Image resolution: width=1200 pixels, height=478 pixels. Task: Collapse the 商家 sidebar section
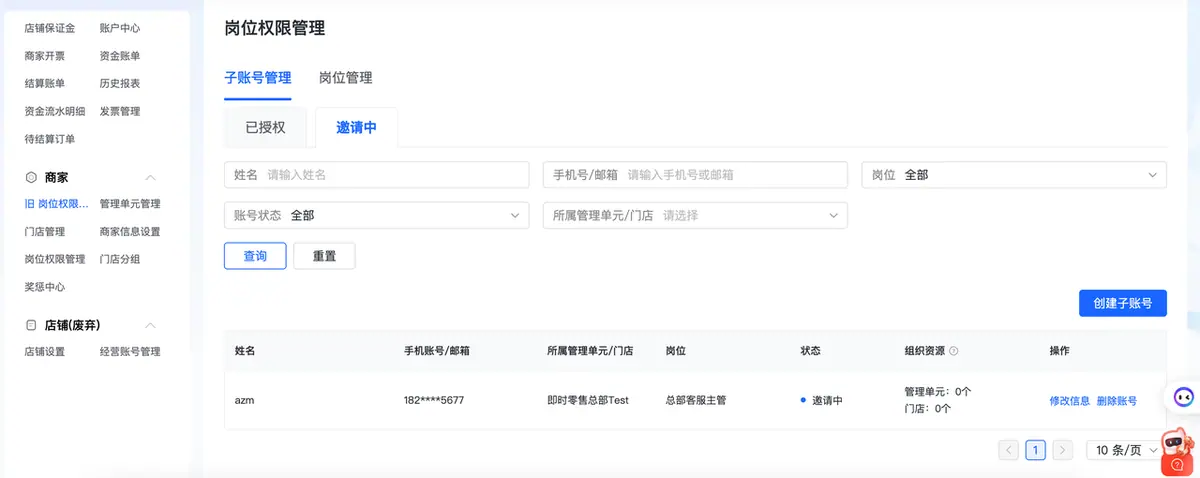151,177
